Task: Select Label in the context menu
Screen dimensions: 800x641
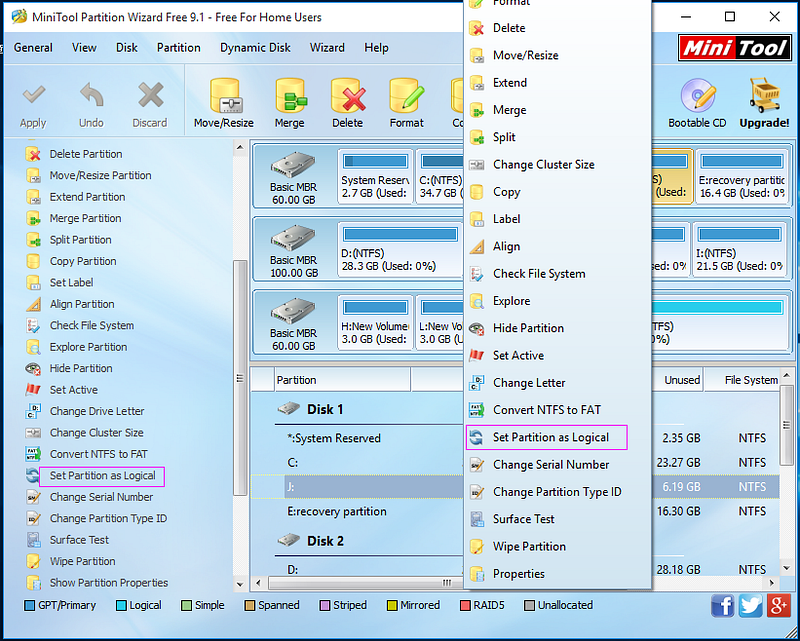Action: coord(506,219)
